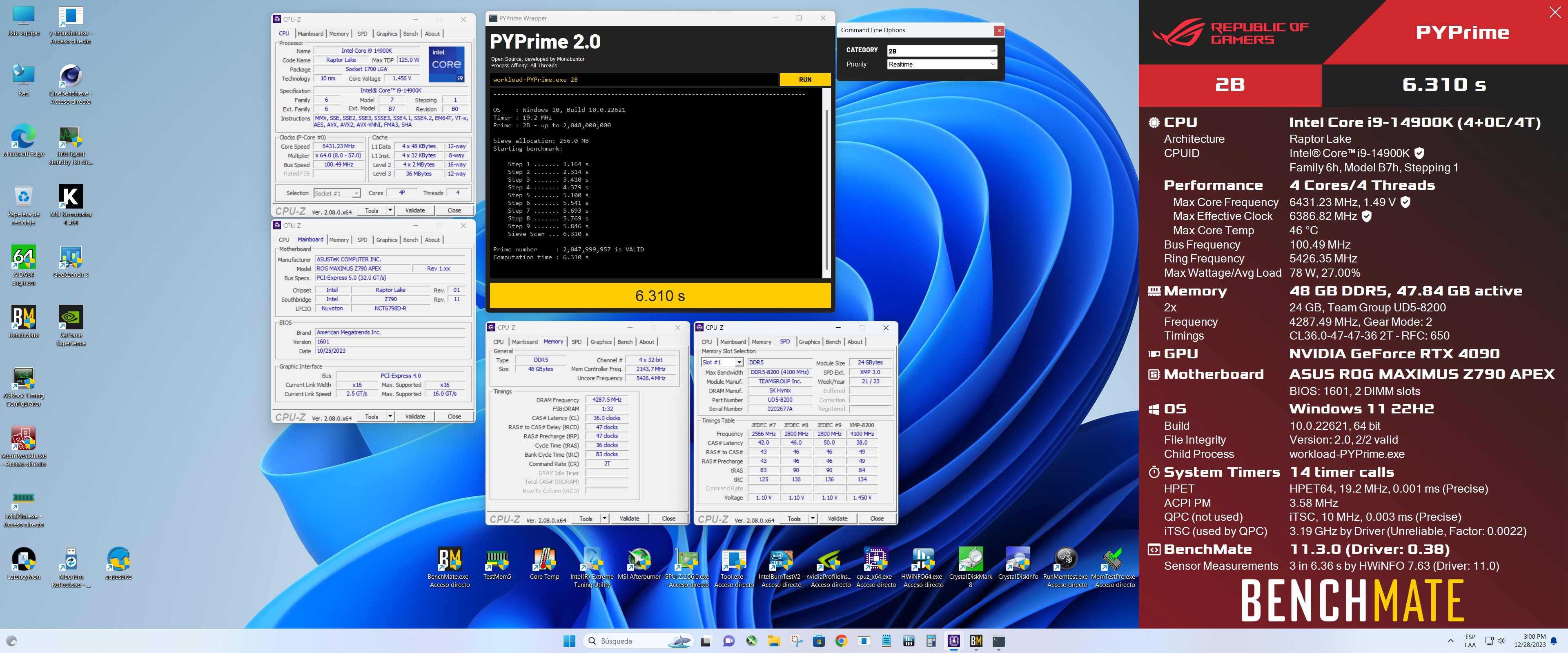Viewport: 1568px width, 653px height.
Task: Click Validate in CPU-Z Processor window
Action: pos(415,210)
